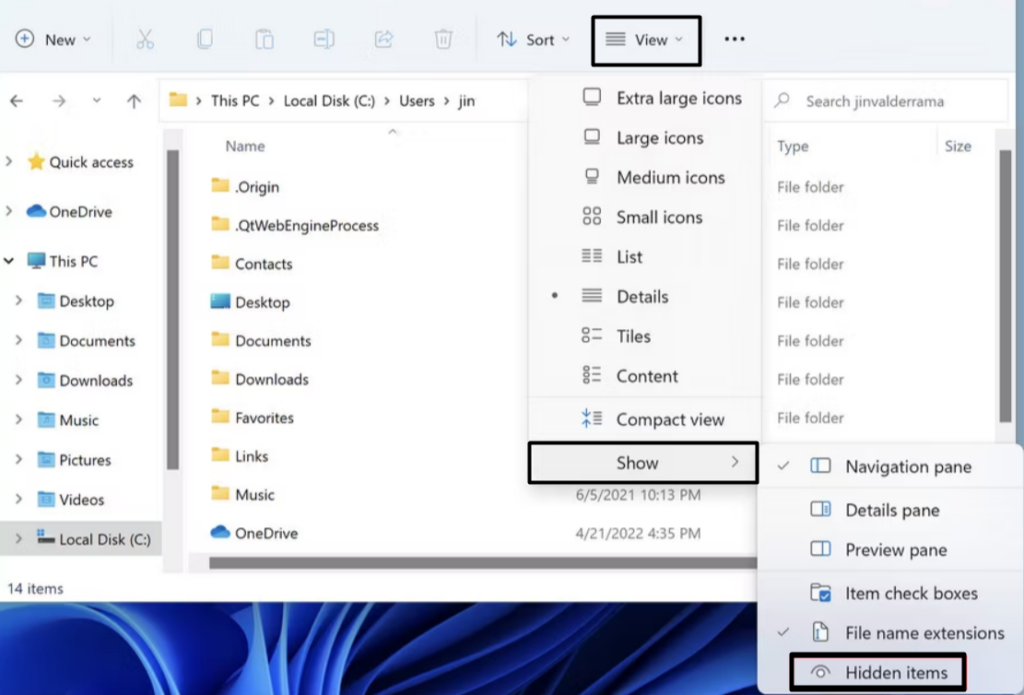1024x695 pixels.
Task: Click the Rename icon in toolbar
Action: click(x=324, y=40)
